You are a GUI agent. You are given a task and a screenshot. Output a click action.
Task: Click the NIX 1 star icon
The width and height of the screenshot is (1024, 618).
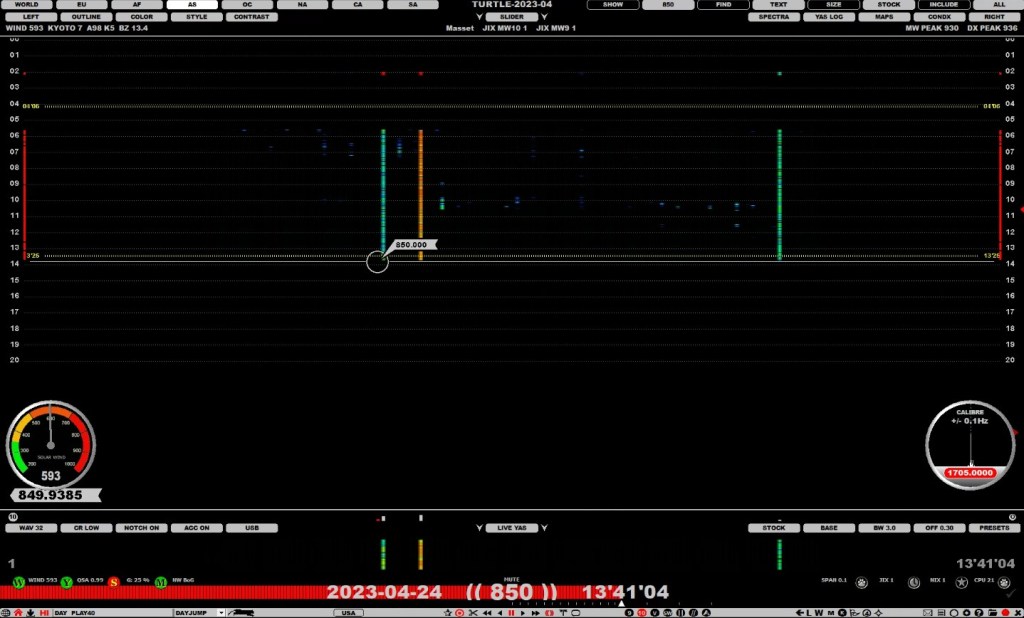963,582
